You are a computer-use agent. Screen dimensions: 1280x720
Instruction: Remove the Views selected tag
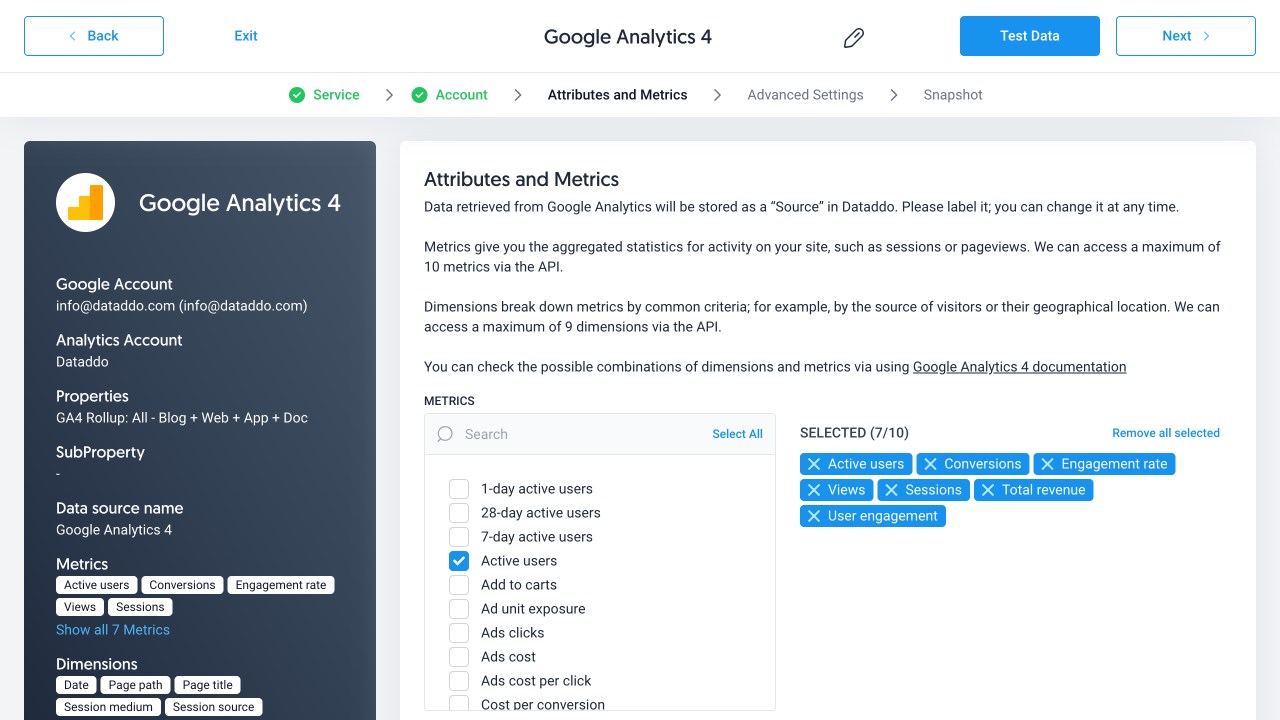click(814, 490)
